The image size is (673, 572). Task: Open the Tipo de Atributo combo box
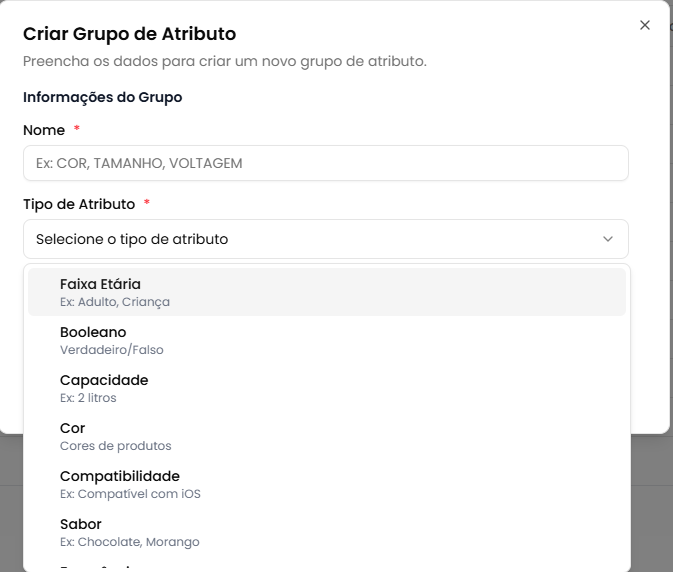click(325, 239)
